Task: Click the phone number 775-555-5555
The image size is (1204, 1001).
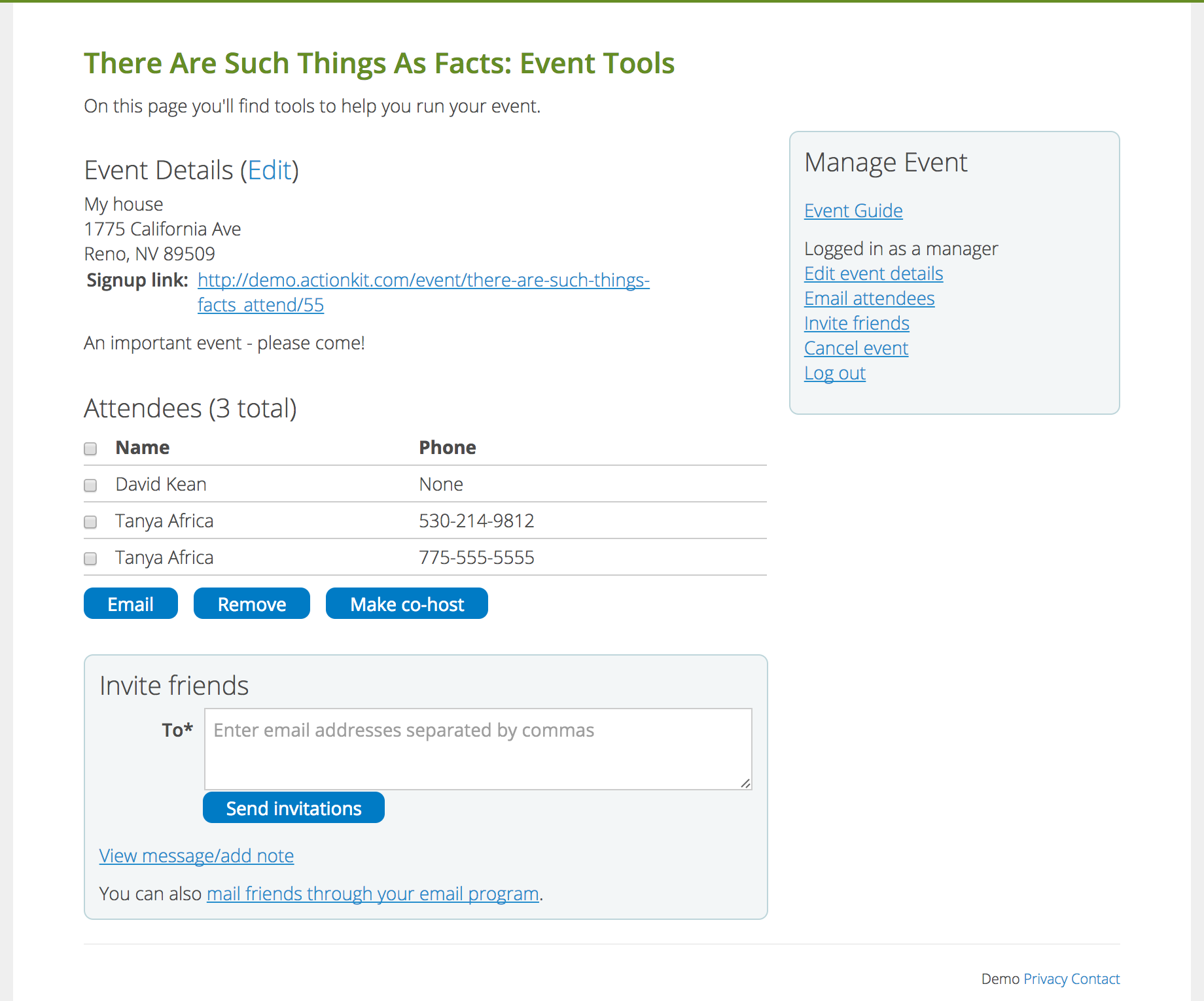Action: point(476,557)
